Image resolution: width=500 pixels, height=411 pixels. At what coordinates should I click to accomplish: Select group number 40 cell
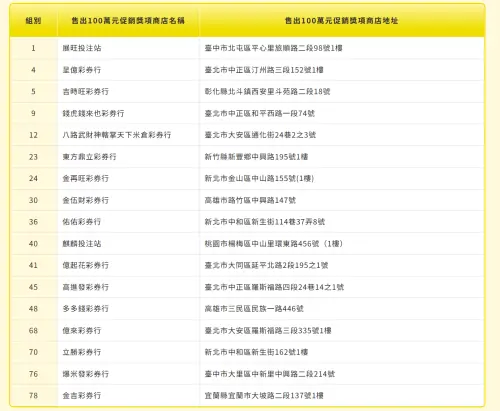33,244
